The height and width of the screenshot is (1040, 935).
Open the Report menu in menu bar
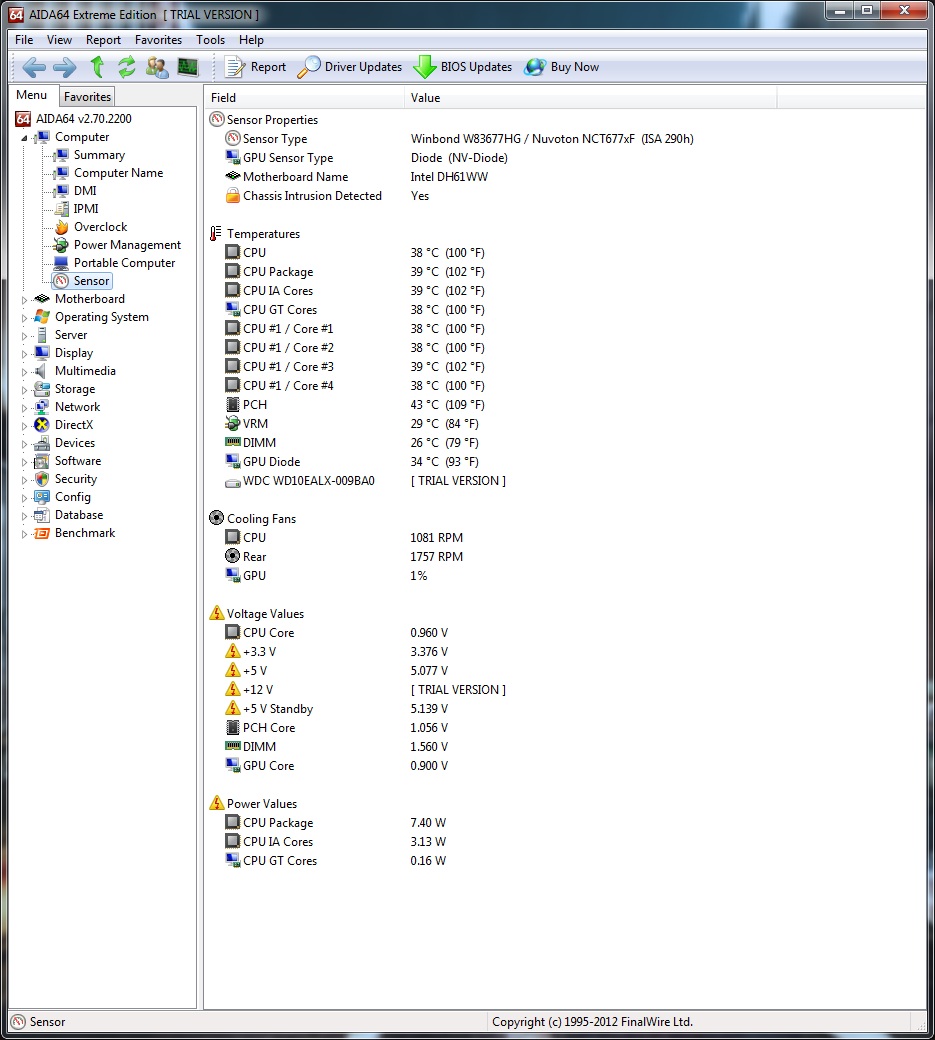[x=103, y=40]
